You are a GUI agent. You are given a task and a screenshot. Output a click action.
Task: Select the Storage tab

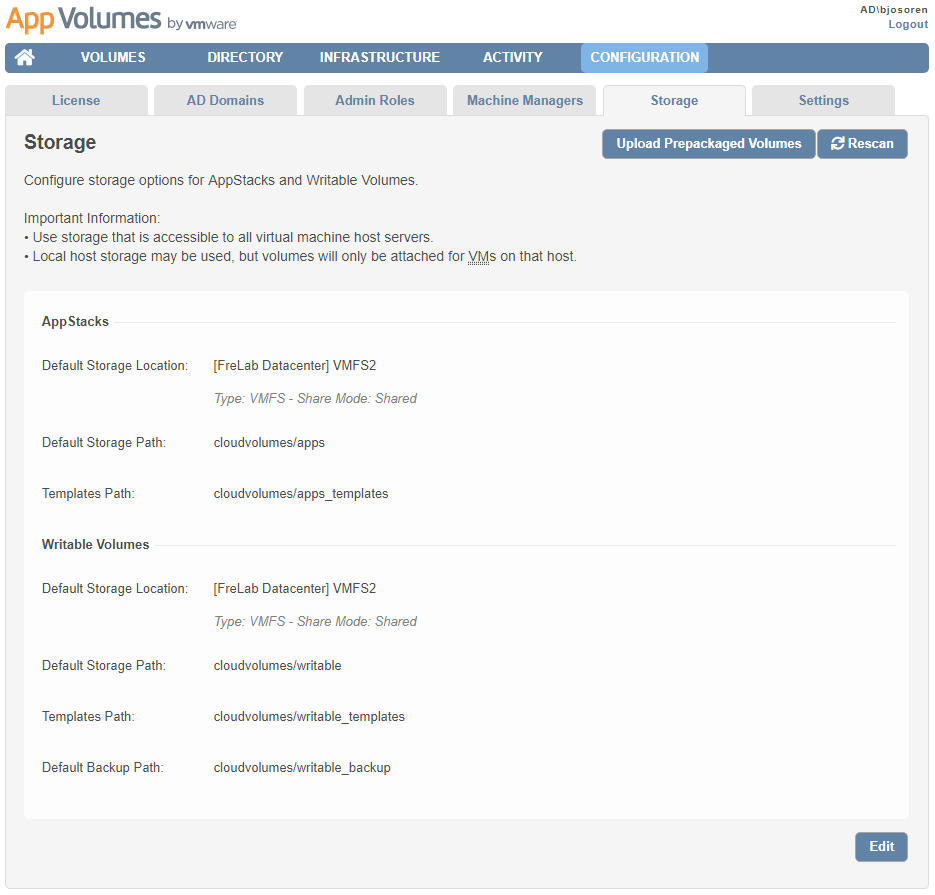click(x=674, y=100)
